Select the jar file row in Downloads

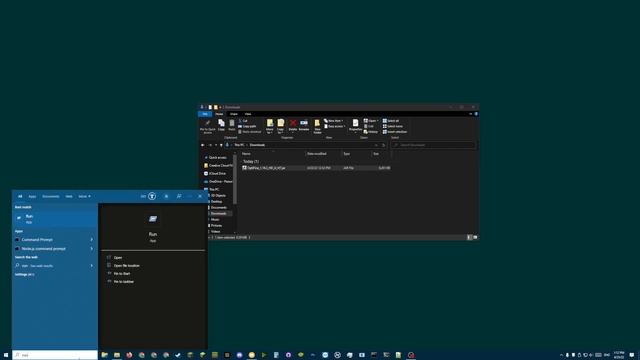[316, 168]
